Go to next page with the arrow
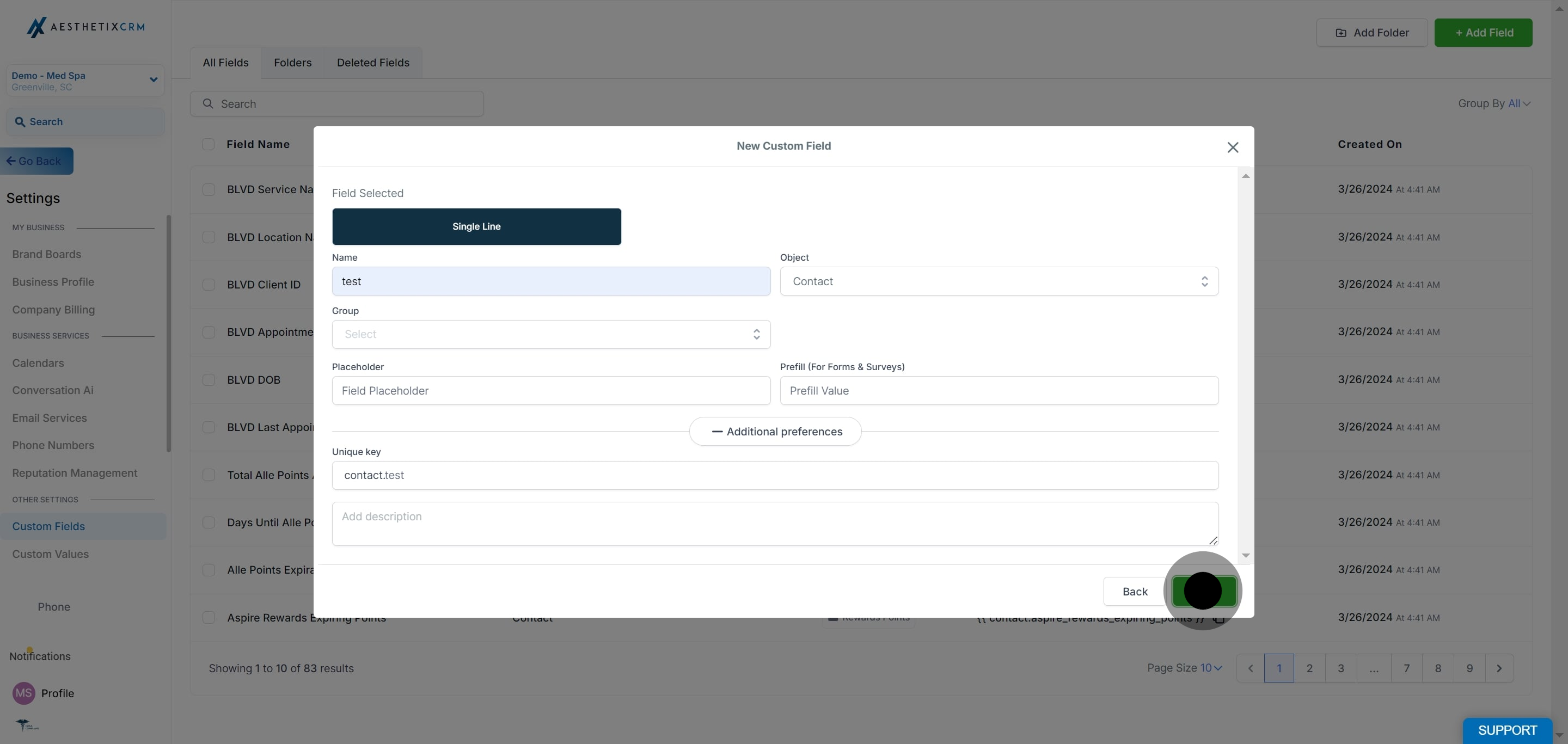This screenshot has width=1568, height=744. [1499, 668]
